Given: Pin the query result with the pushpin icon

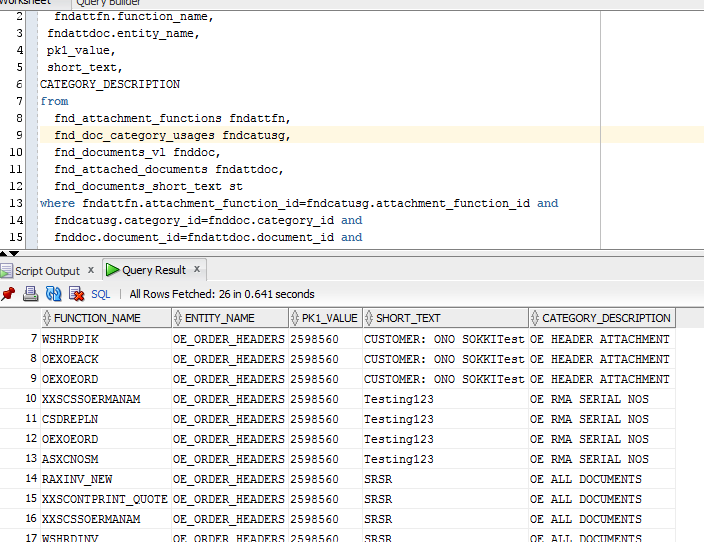Looking at the screenshot, I should click(8, 294).
